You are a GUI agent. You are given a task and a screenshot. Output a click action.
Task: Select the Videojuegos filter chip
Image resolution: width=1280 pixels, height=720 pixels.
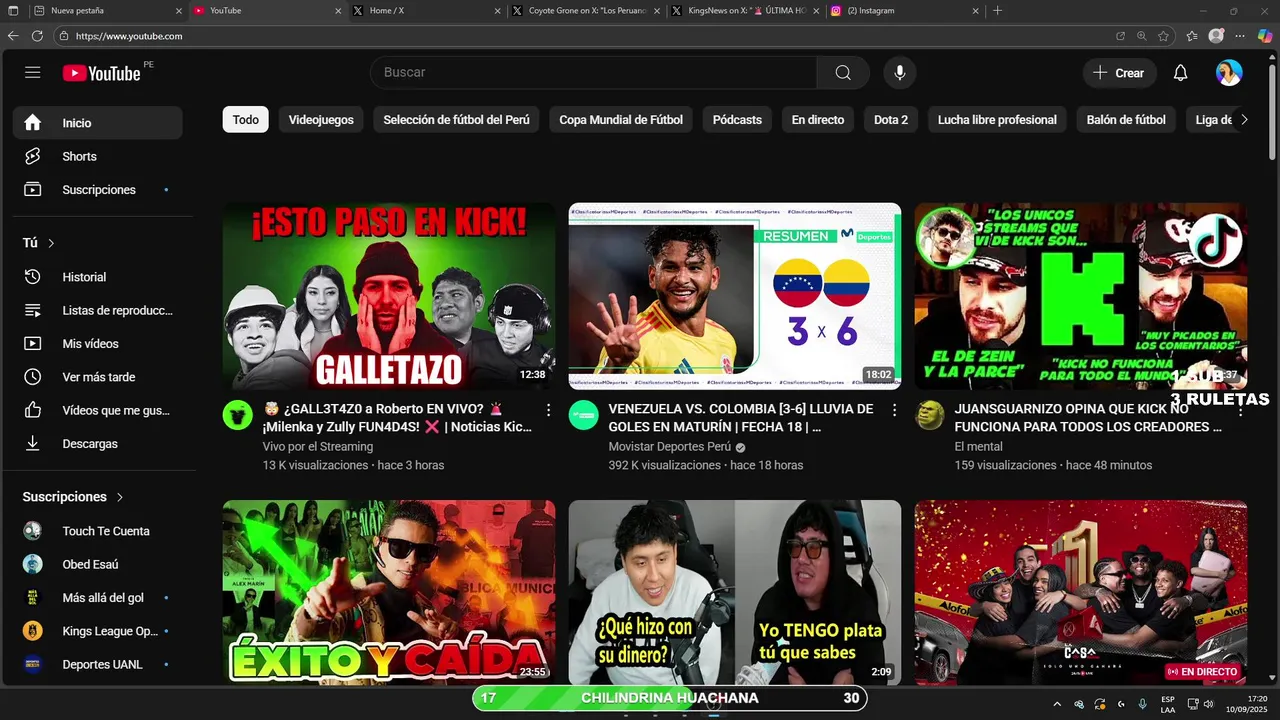pos(321,120)
